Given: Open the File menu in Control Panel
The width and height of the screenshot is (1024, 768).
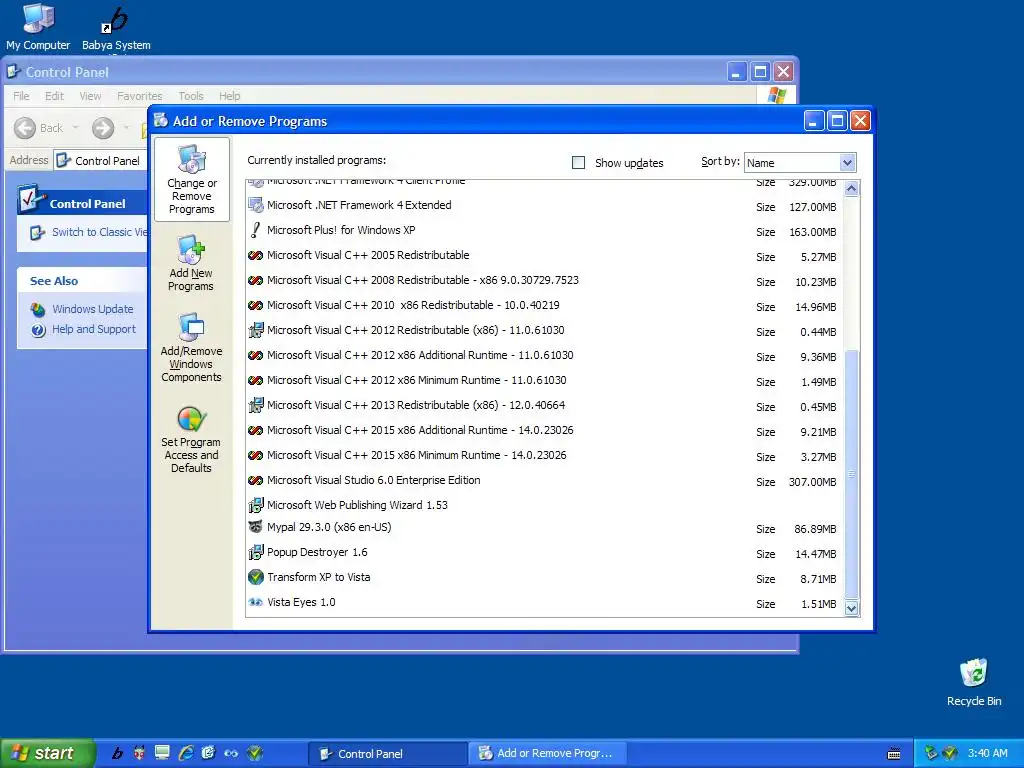Looking at the screenshot, I should [x=22, y=96].
